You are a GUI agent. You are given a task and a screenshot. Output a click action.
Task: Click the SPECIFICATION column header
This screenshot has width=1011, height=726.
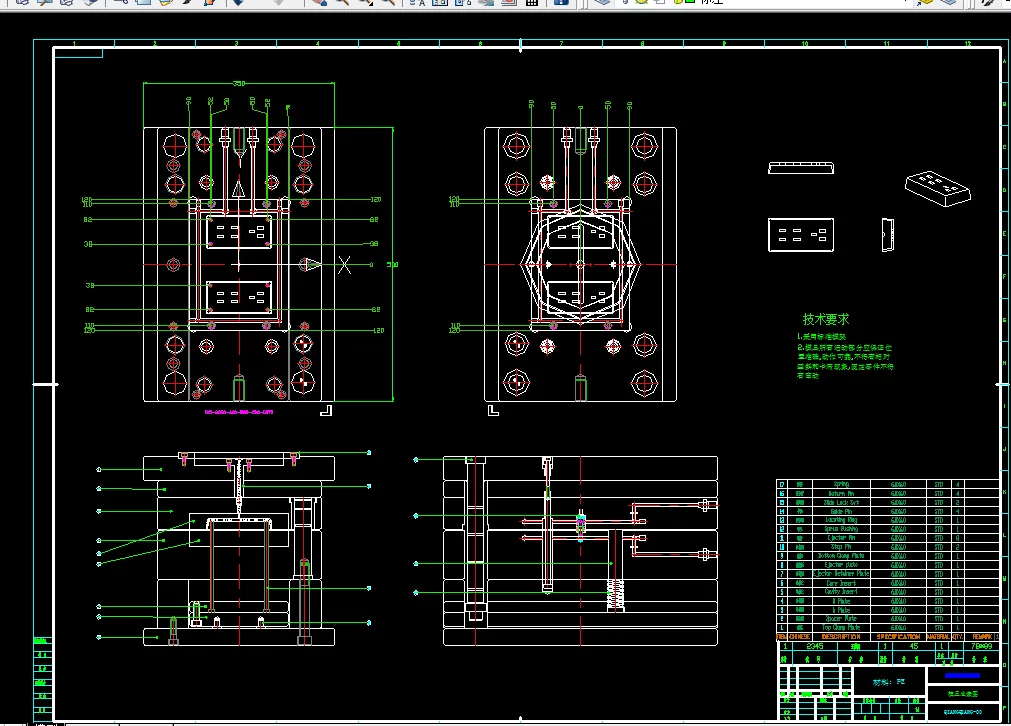[898, 636]
